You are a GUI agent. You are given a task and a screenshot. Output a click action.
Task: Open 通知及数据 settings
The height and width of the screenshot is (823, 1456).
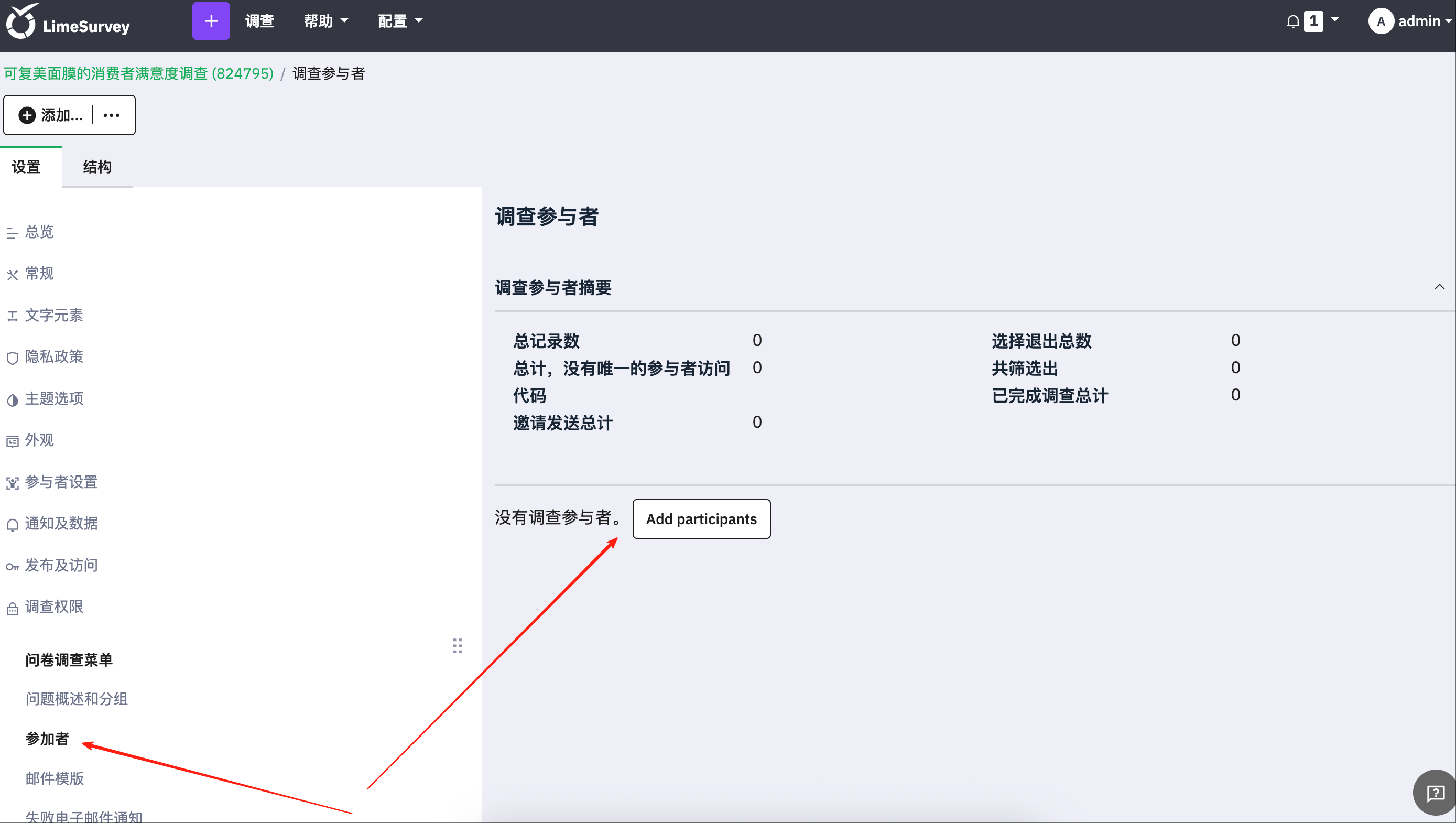tap(61, 524)
